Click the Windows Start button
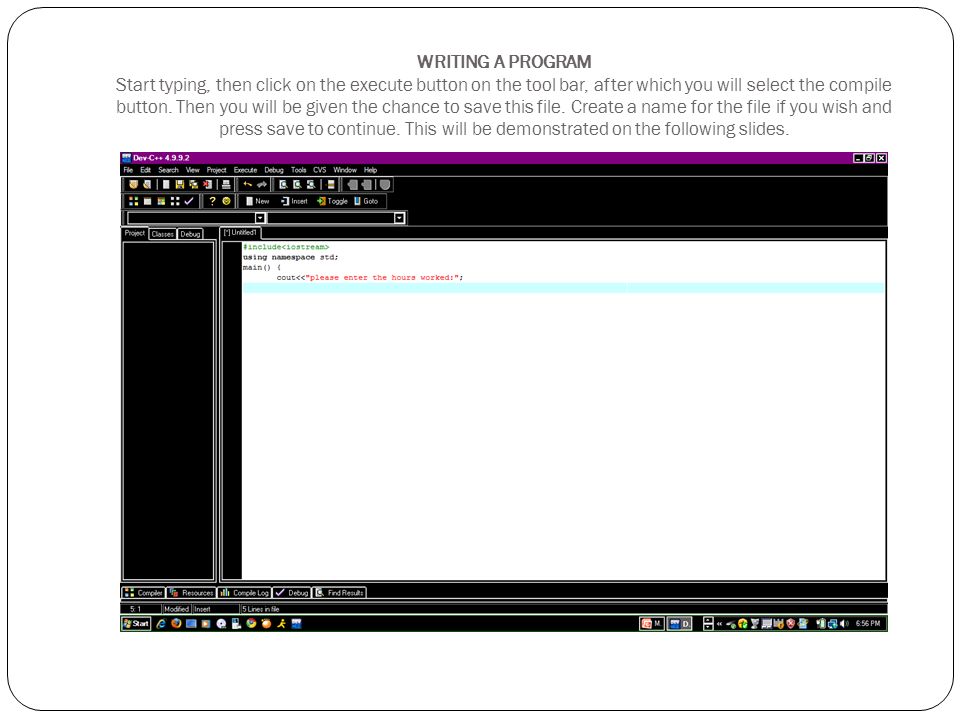The height and width of the screenshot is (720, 960). click(136, 624)
